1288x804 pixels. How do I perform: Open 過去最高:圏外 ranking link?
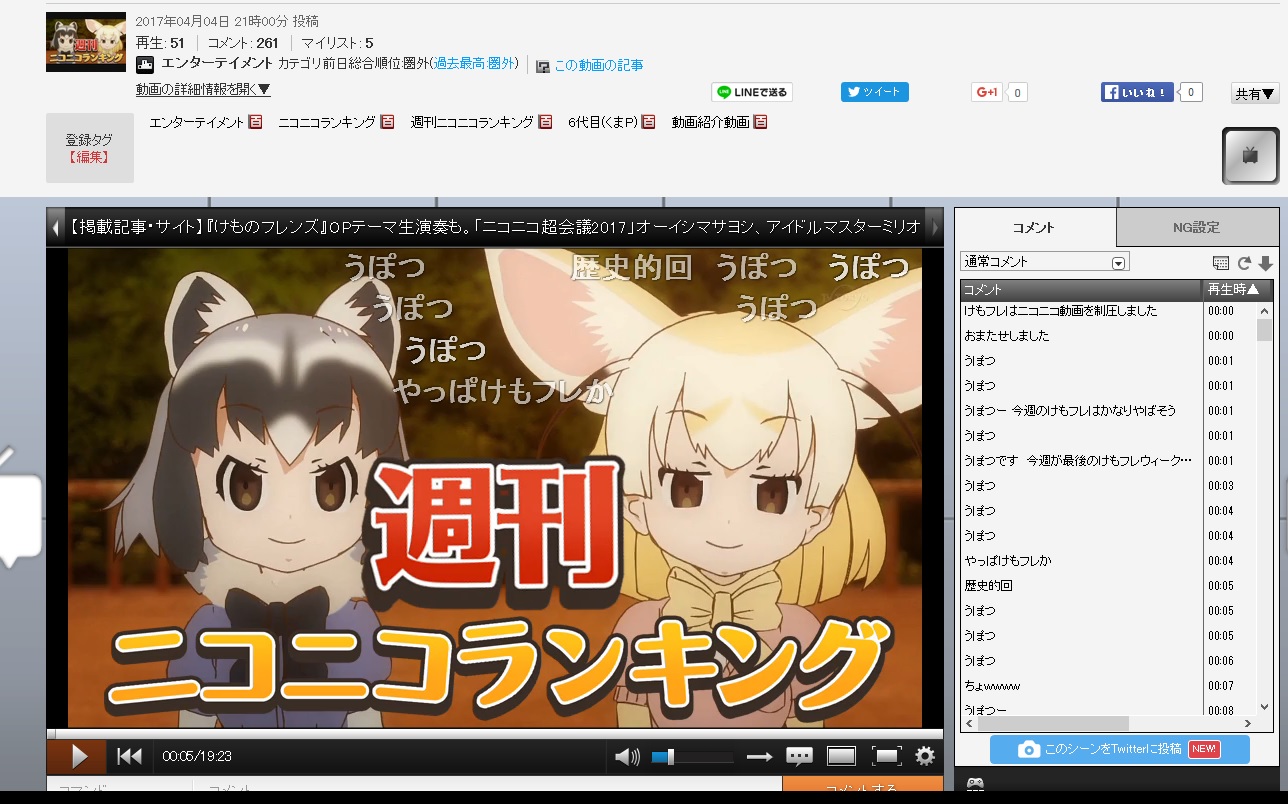475,63
